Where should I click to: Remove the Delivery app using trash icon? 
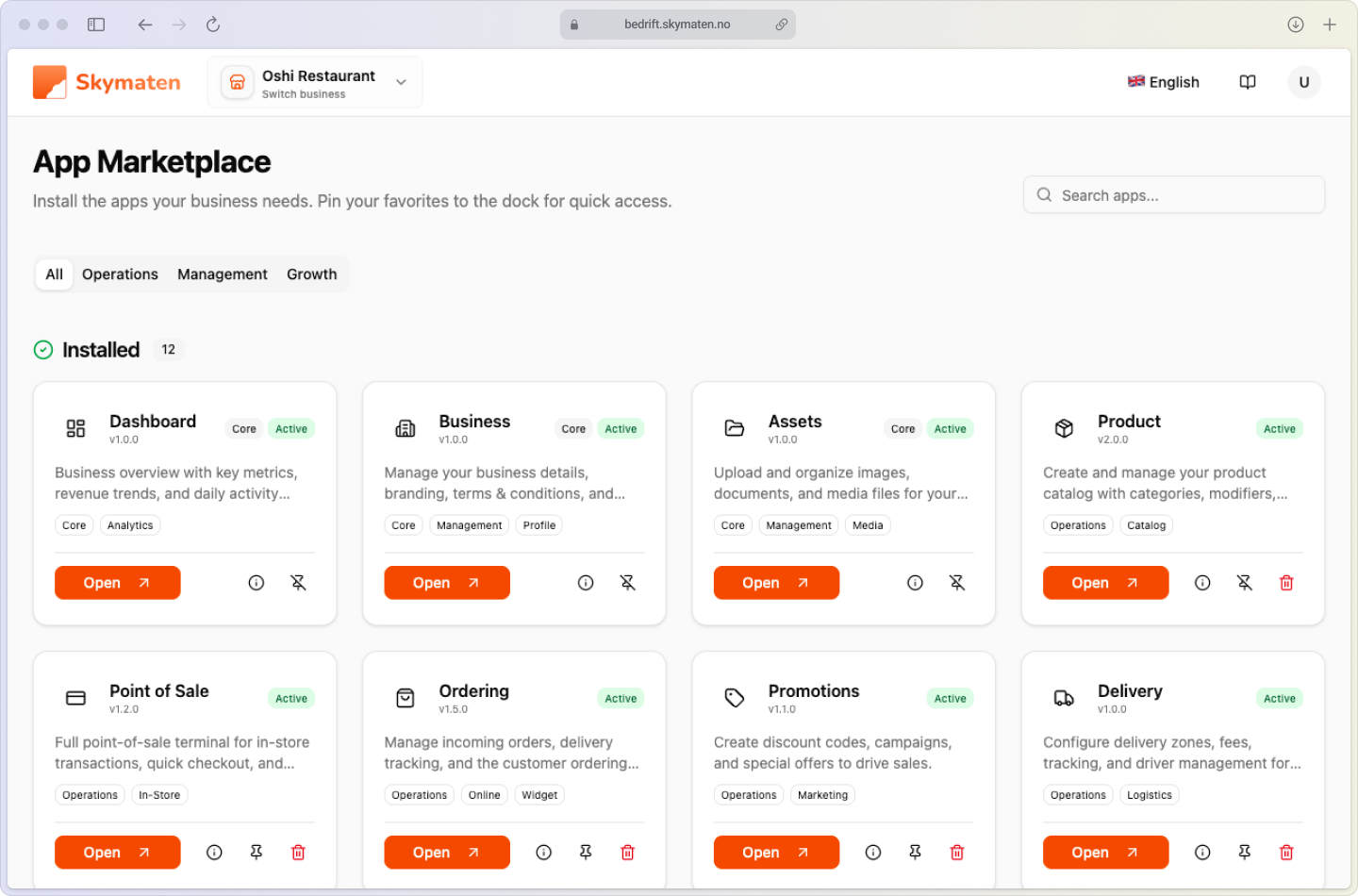pyautogui.click(x=1286, y=853)
